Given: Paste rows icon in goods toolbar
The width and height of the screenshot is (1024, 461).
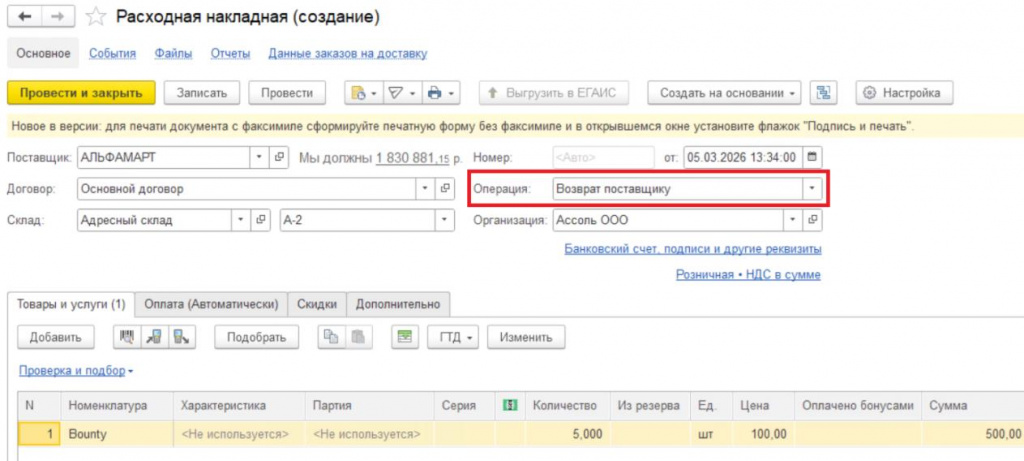Looking at the screenshot, I should coord(358,337).
